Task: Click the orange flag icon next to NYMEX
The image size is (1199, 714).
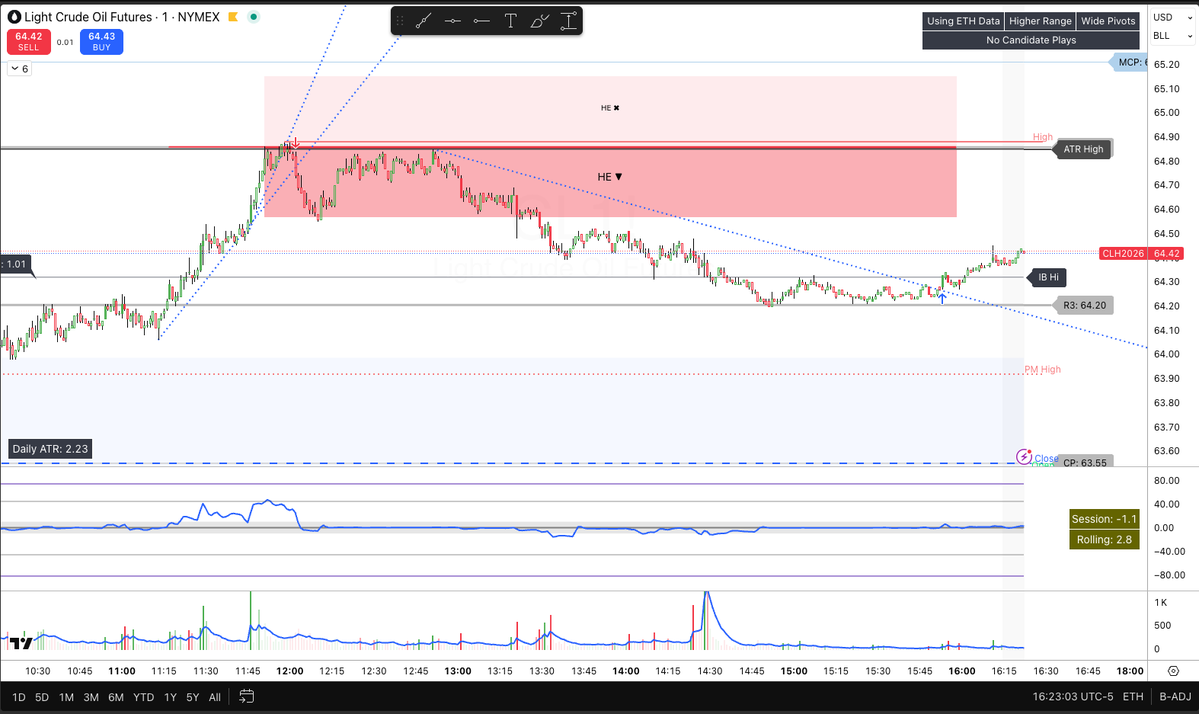Action: 233,17
